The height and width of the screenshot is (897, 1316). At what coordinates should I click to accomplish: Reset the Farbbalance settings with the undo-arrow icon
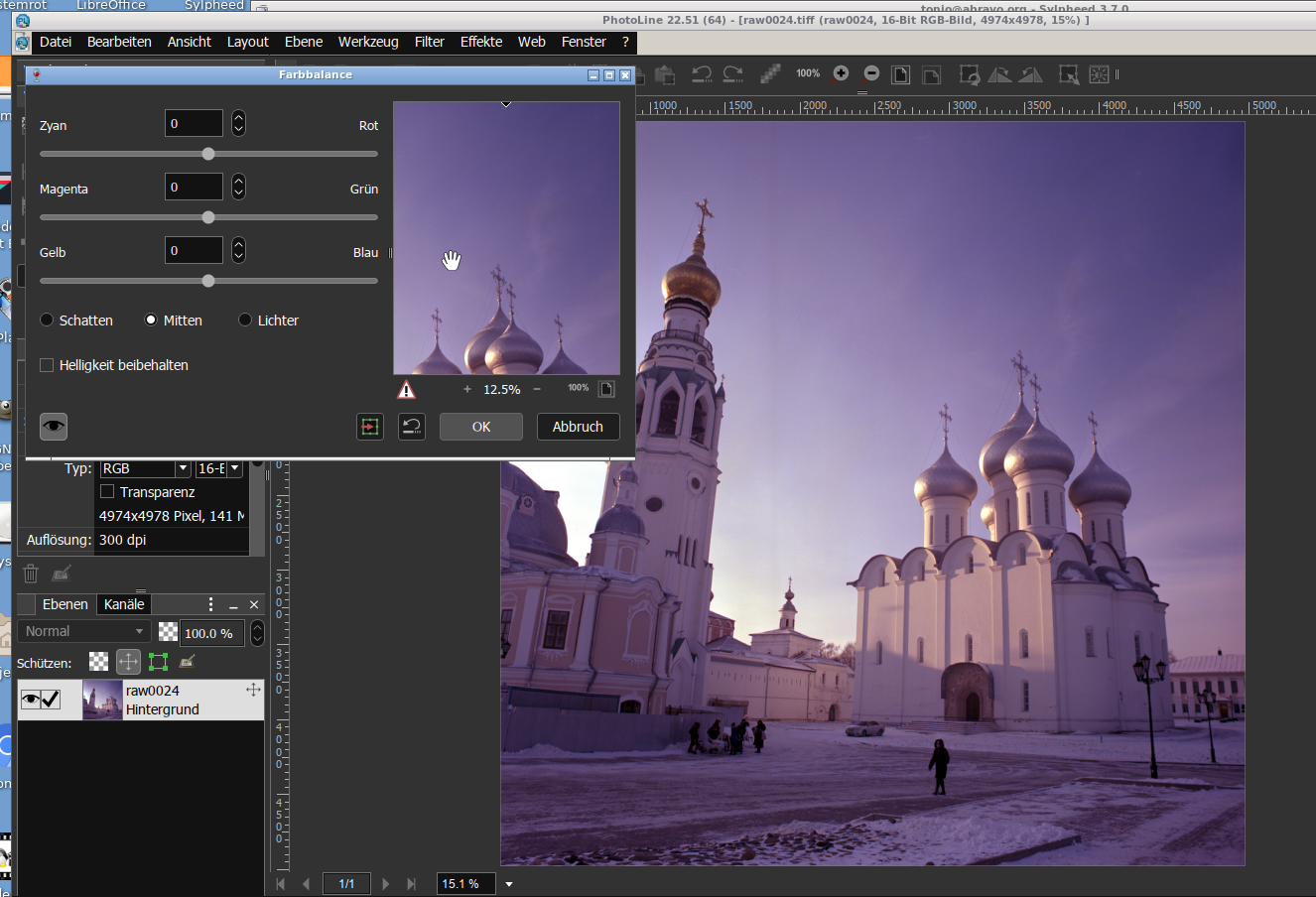pyautogui.click(x=412, y=427)
